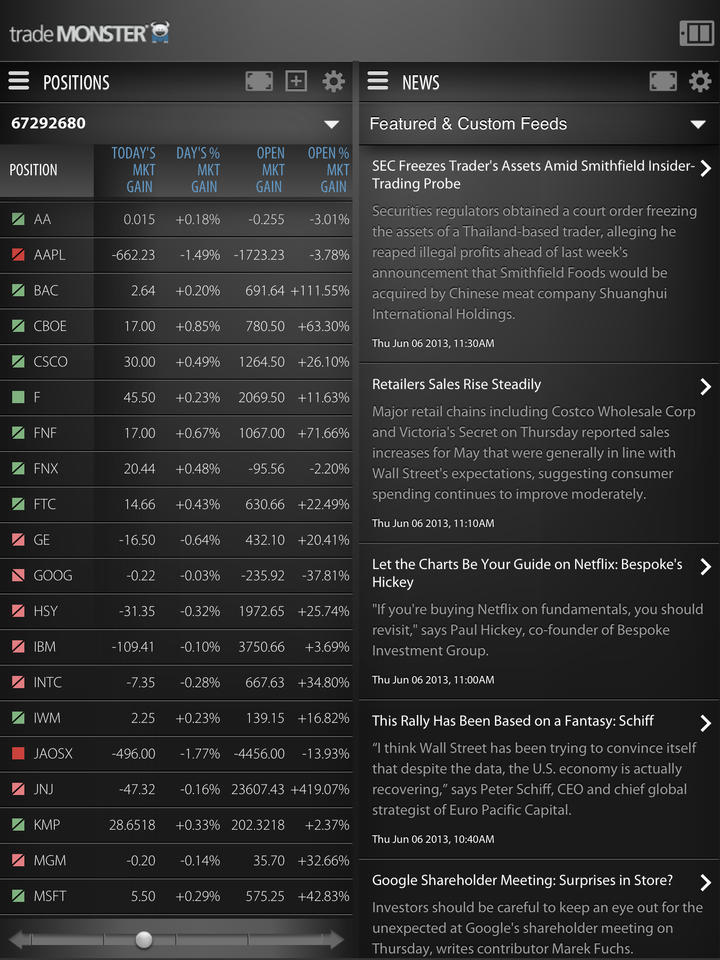This screenshot has height=960, width=720.
Task: Sort by Today's Mkt Gain column
Action: tap(134, 170)
